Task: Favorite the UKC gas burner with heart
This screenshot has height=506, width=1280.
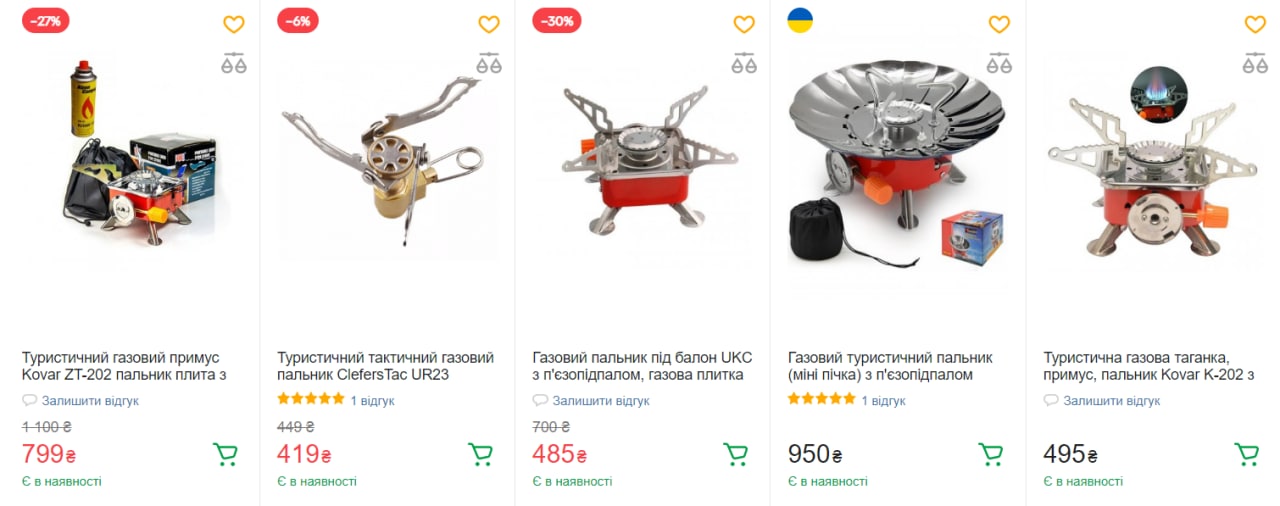Action: pos(744,24)
